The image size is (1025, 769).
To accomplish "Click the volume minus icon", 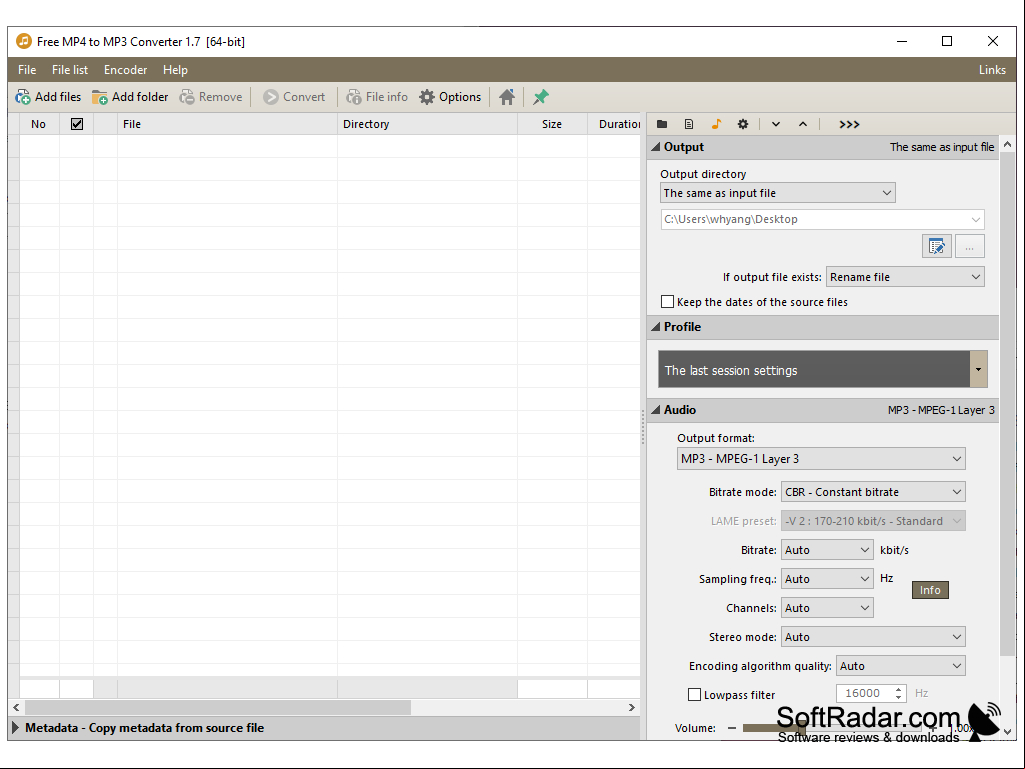I will [x=731, y=728].
